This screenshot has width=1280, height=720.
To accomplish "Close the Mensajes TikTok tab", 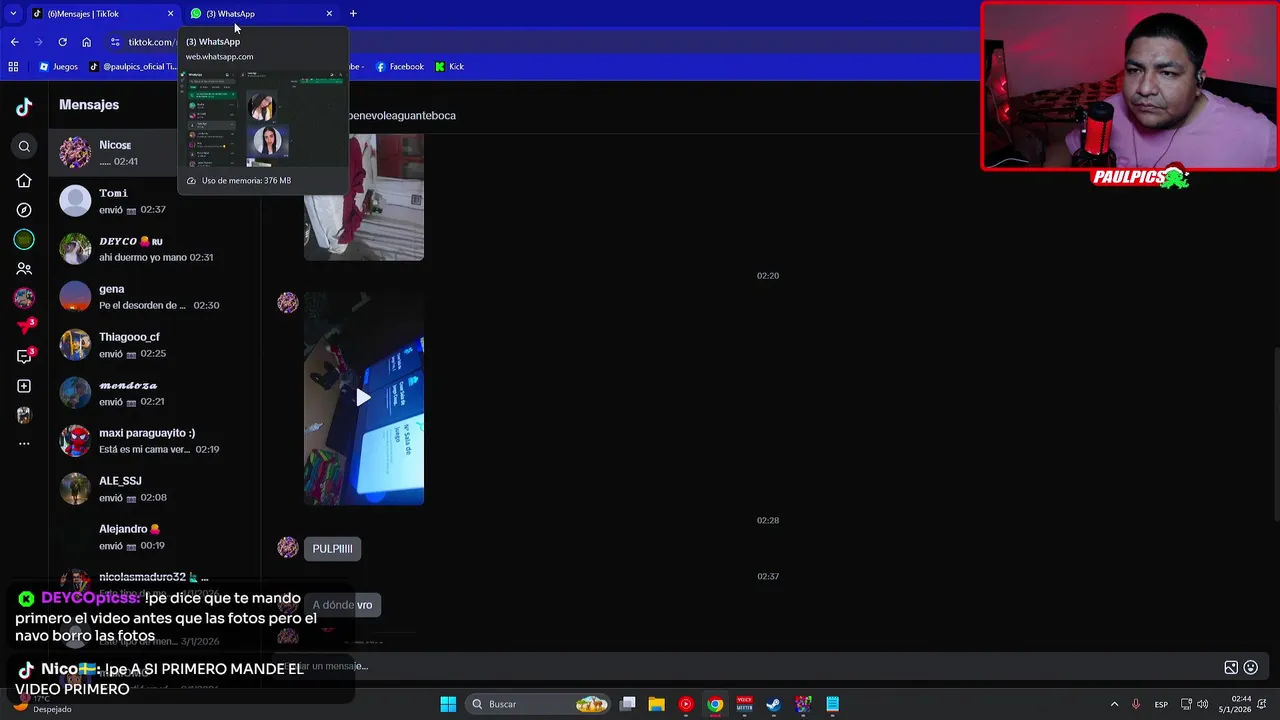I will click(x=170, y=13).
